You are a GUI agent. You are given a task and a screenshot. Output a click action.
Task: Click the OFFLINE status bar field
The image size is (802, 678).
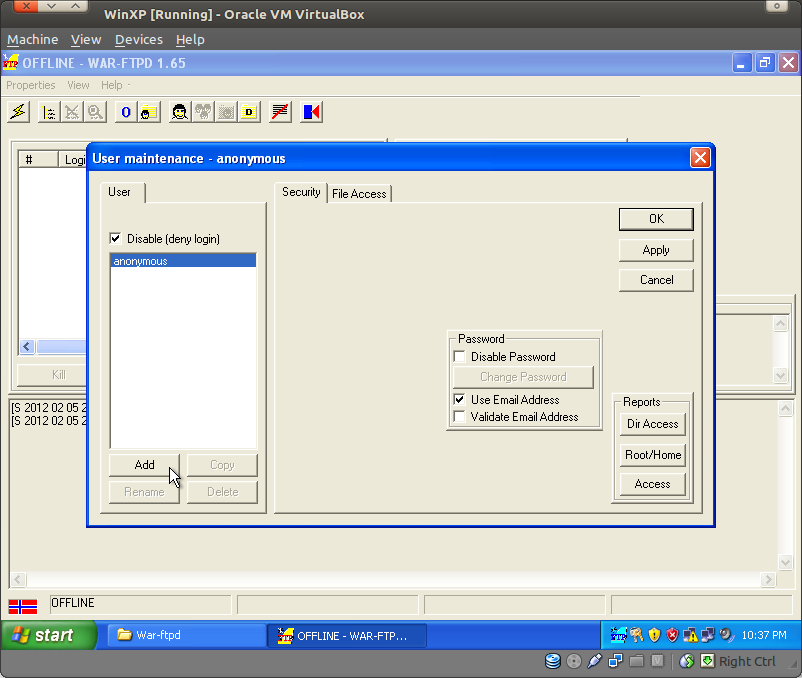click(140, 604)
